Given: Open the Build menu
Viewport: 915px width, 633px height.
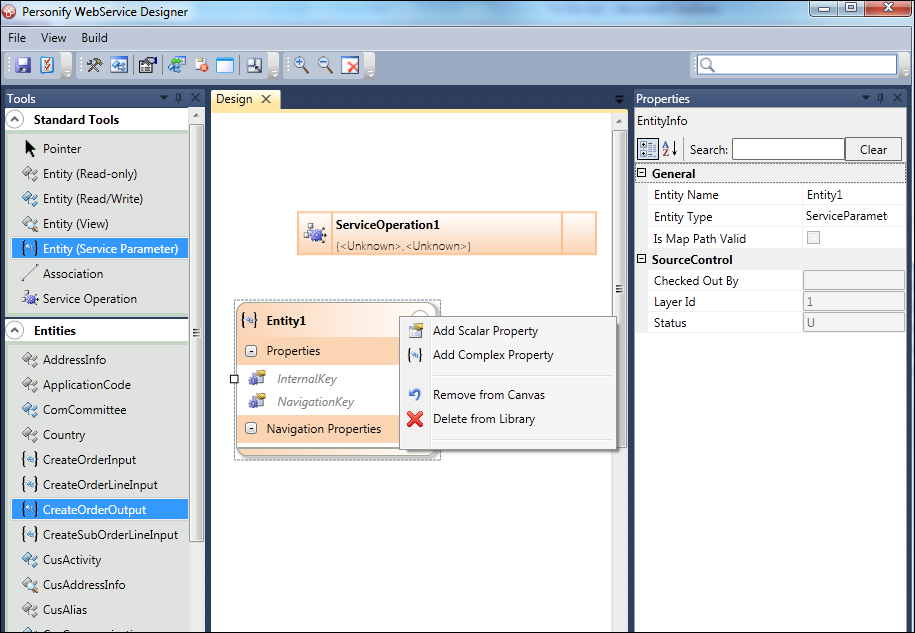Looking at the screenshot, I should (x=94, y=38).
